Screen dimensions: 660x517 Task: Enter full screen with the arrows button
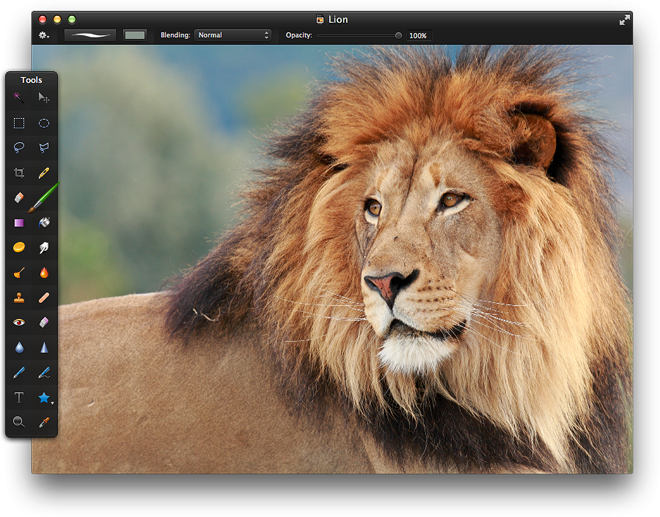(x=624, y=19)
